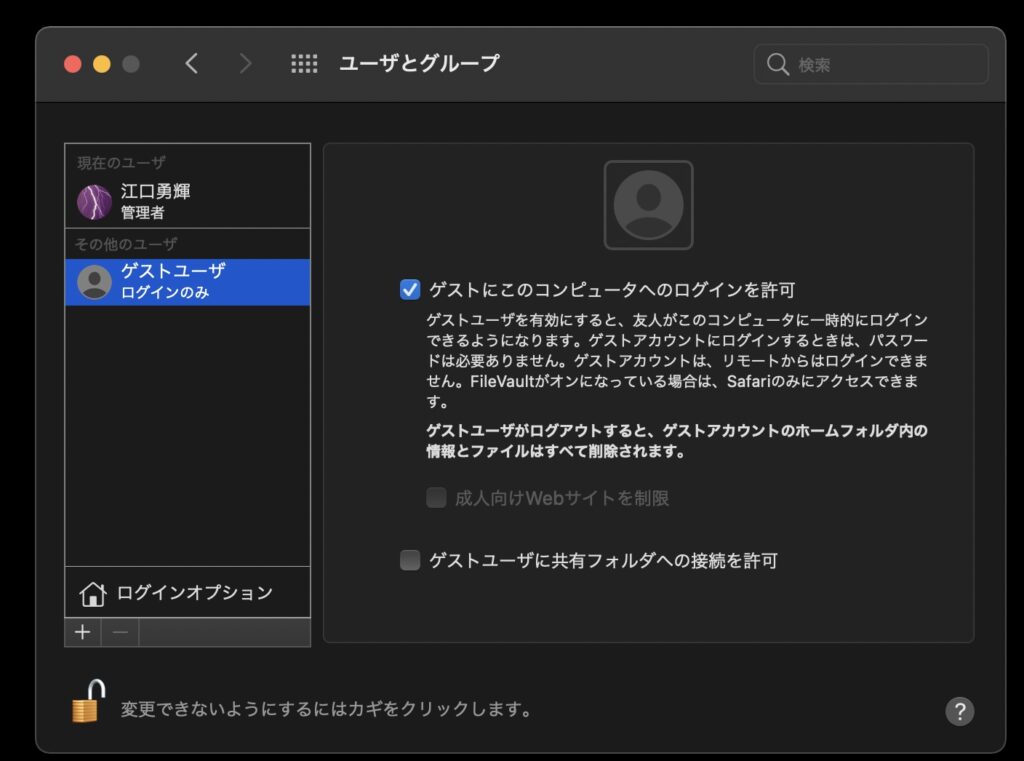Click the purple avatar of 江口勇輝
This screenshot has height=761, width=1024.
pos(94,202)
